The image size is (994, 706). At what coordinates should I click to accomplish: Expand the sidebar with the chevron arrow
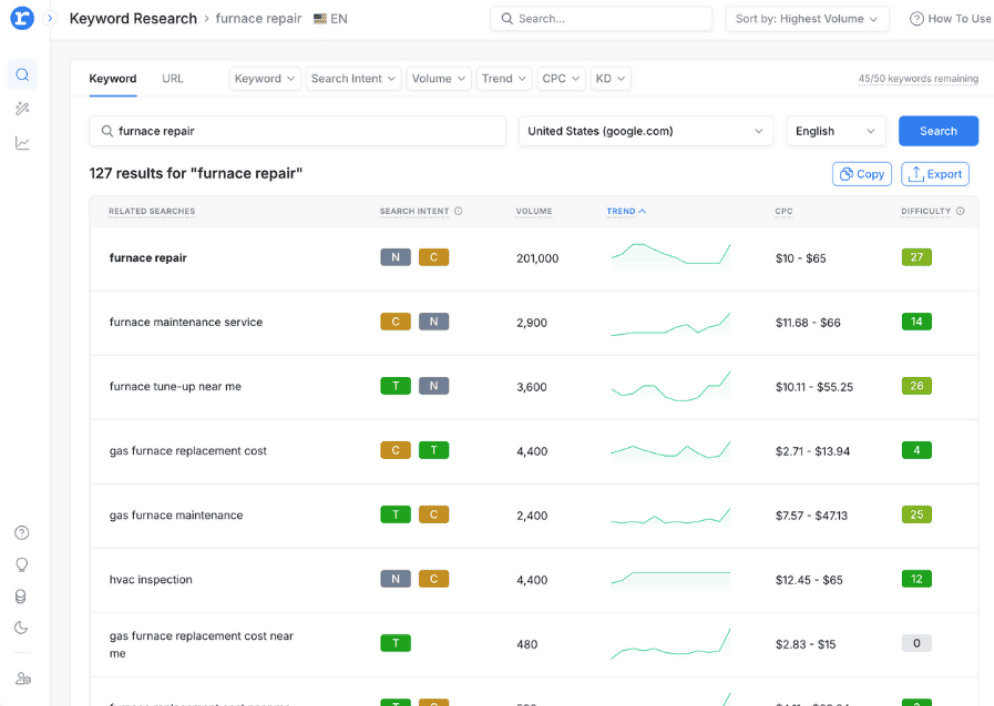[50, 18]
